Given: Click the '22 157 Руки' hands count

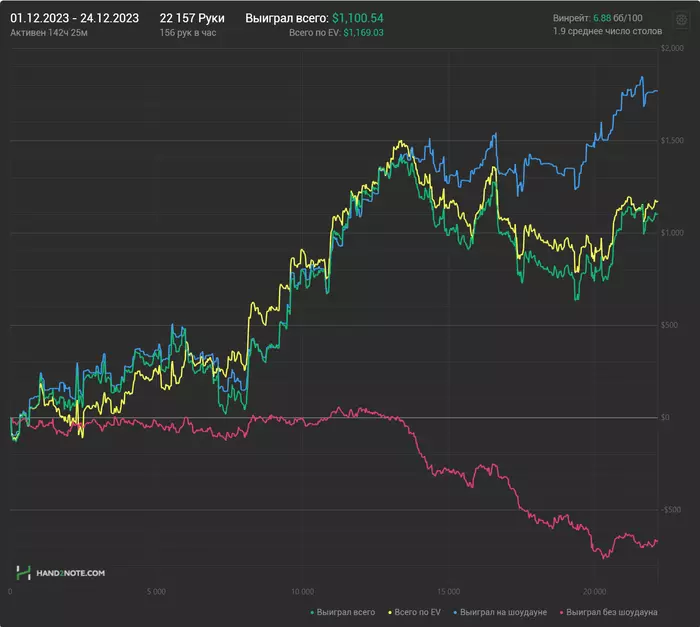Looking at the screenshot, I should pyautogui.click(x=192, y=18).
